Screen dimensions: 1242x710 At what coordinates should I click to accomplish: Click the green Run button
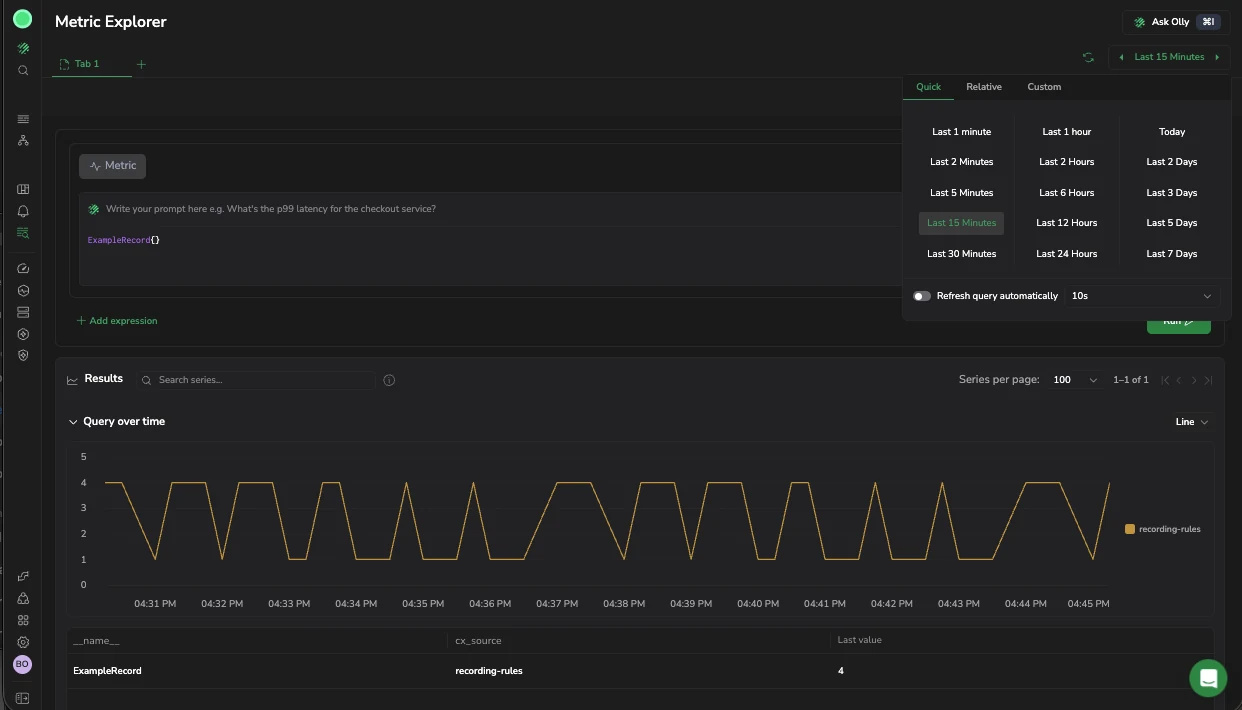[x=1178, y=324]
